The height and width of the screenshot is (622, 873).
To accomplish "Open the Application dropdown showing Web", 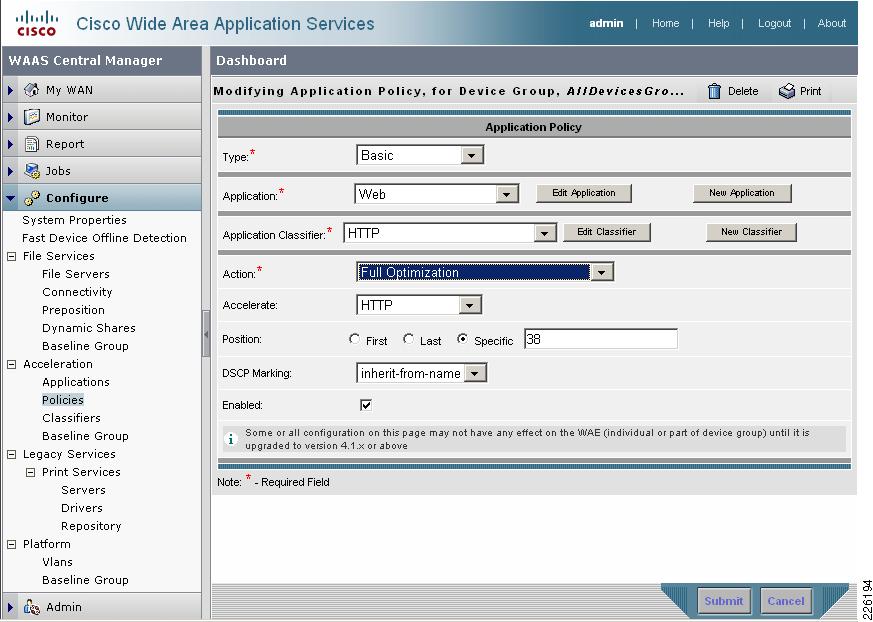I will pos(436,194).
